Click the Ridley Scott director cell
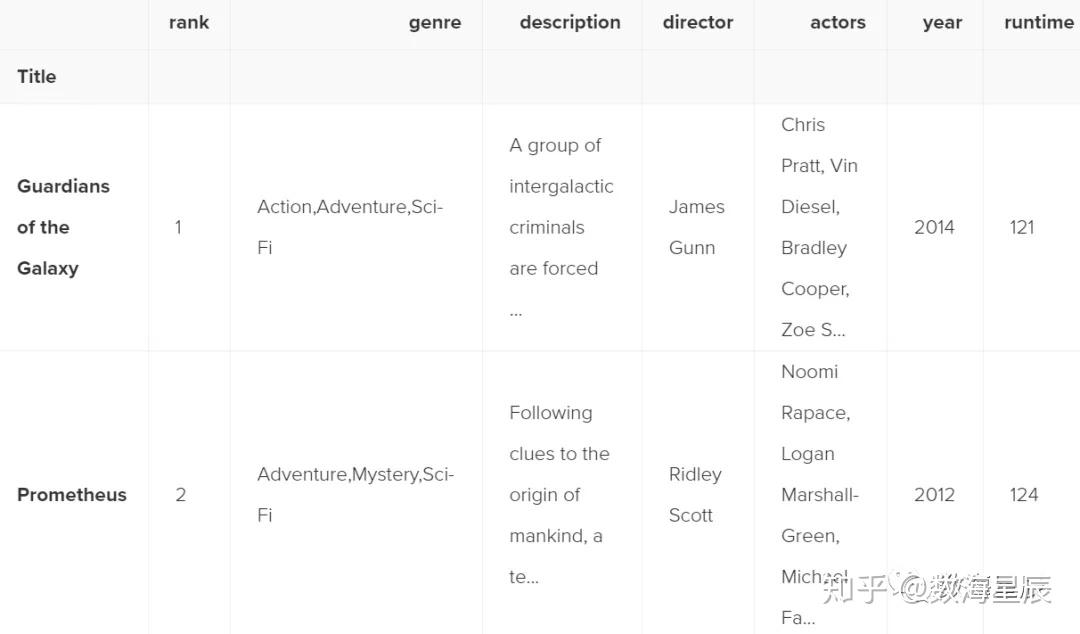 point(695,495)
